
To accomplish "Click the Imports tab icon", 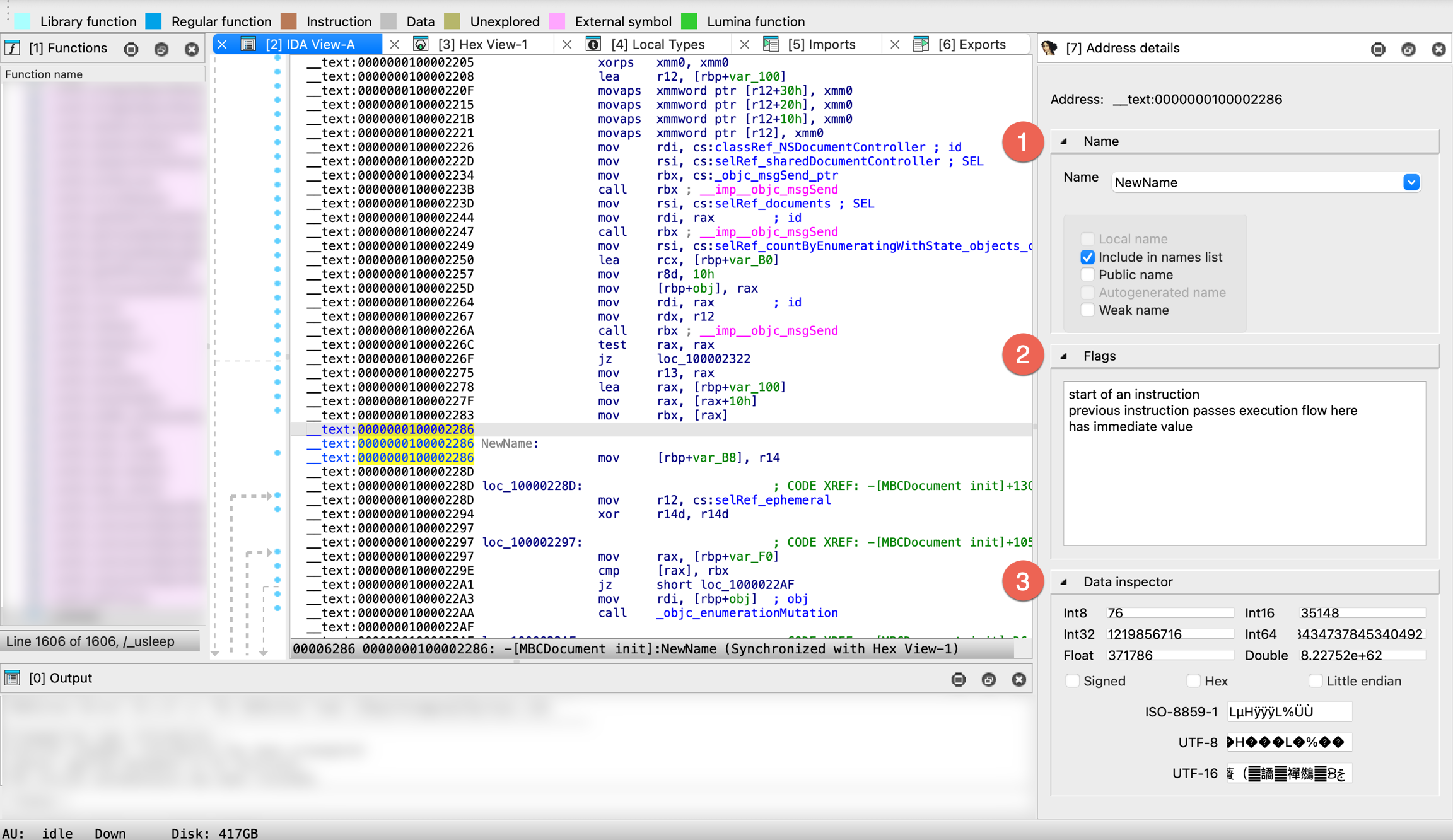I will pos(771,44).
